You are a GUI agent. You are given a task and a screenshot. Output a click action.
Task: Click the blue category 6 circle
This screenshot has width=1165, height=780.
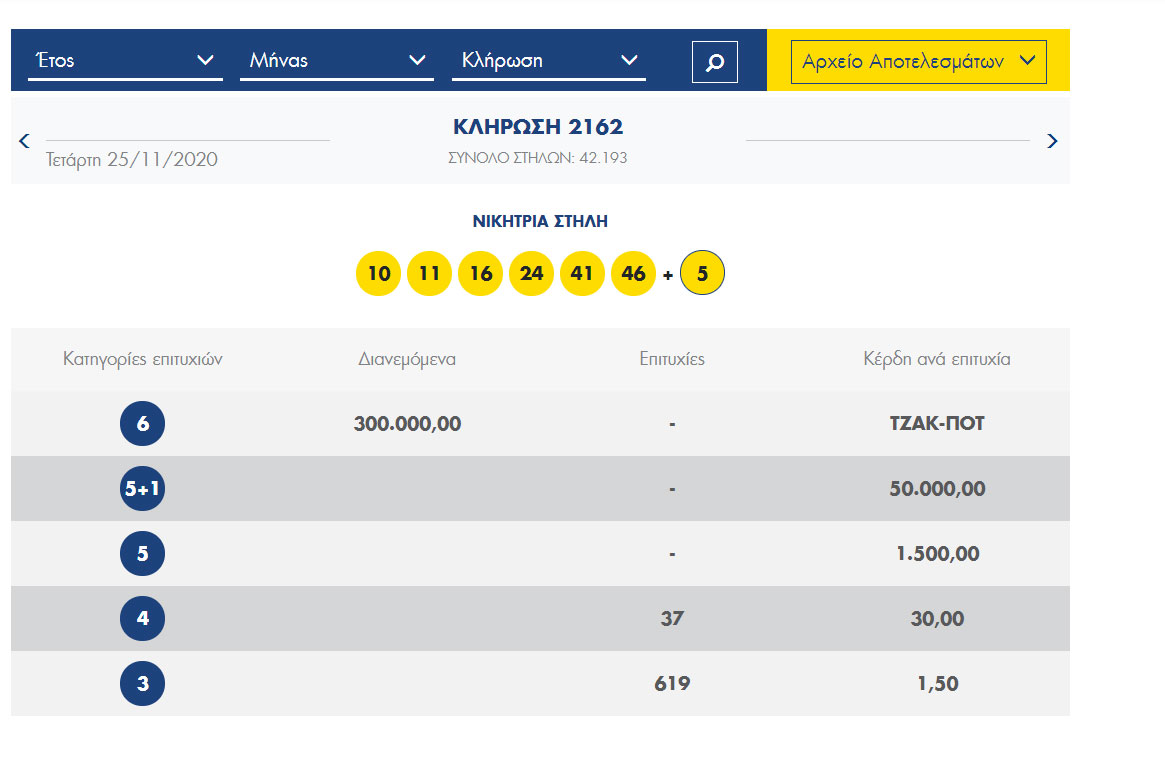point(142,424)
